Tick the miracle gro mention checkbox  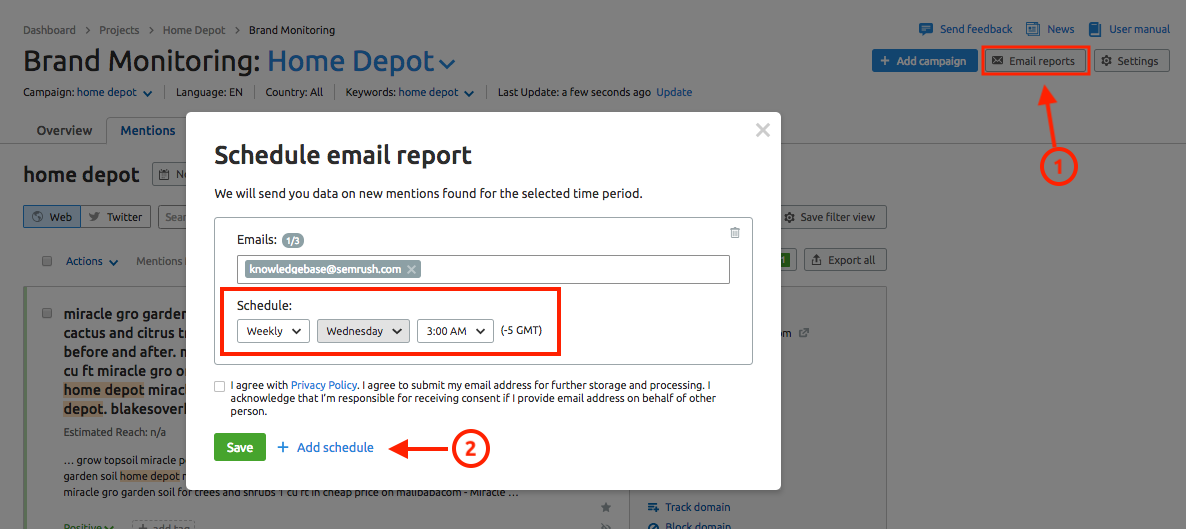(x=47, y=313)
